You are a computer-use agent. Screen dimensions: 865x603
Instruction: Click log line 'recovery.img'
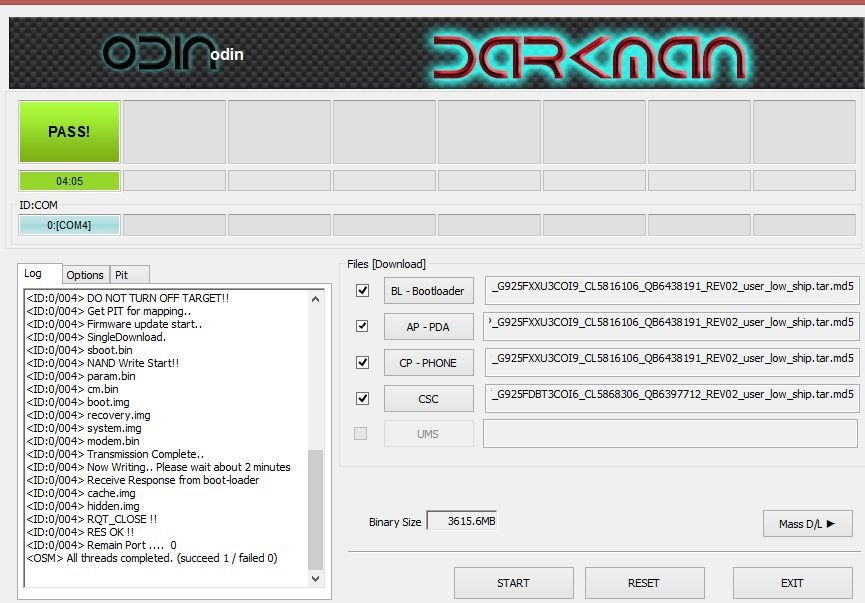[89, 415]
